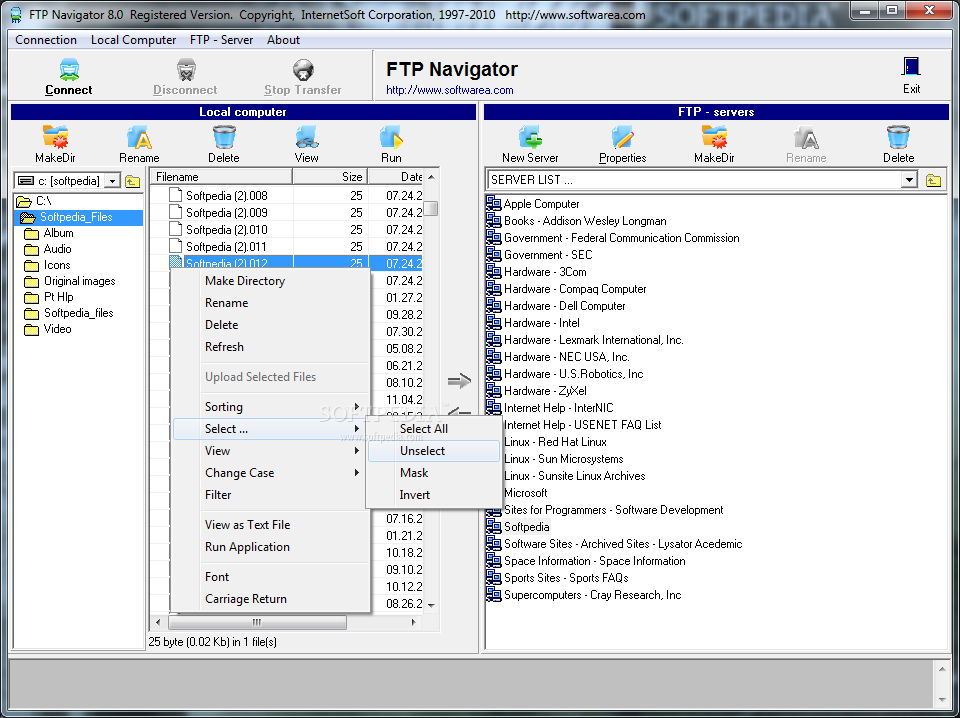
Task: Click the local Delete trash icon
Action: click(224, 137)
